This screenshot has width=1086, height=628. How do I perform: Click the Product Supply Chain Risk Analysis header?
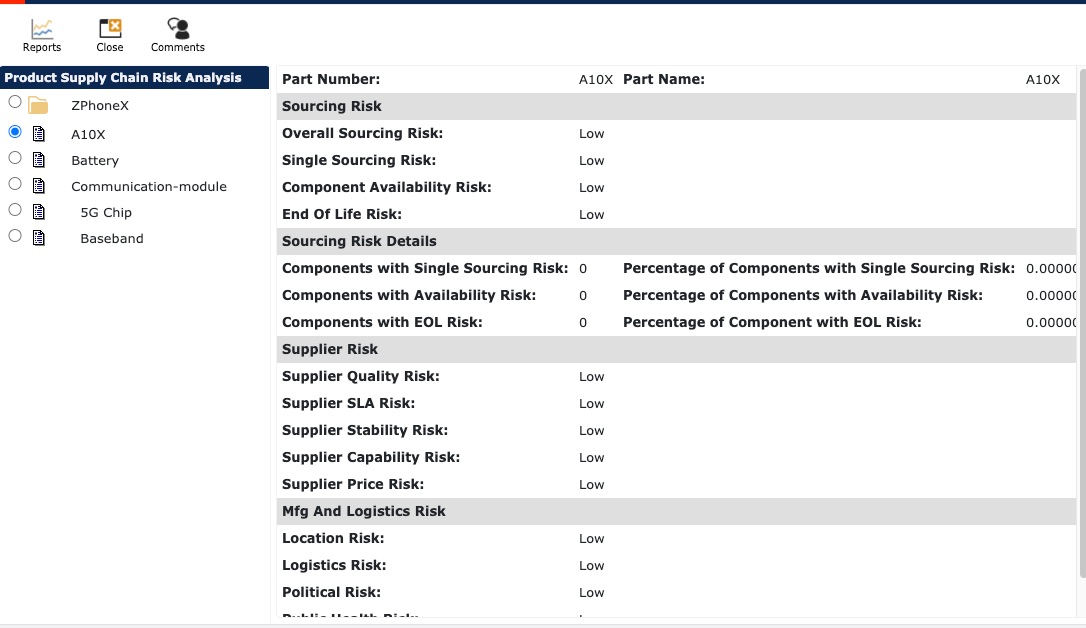pyautogui.click(x=134, y=78)
